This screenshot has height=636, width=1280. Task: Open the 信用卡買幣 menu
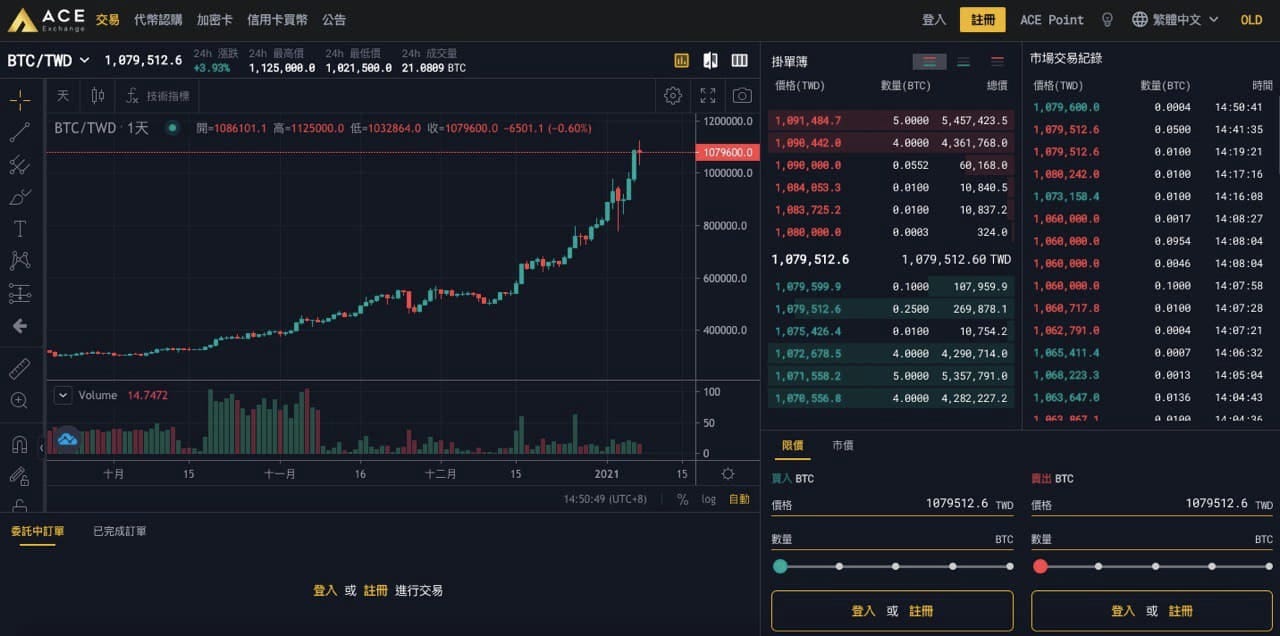[x=278, y=20]
